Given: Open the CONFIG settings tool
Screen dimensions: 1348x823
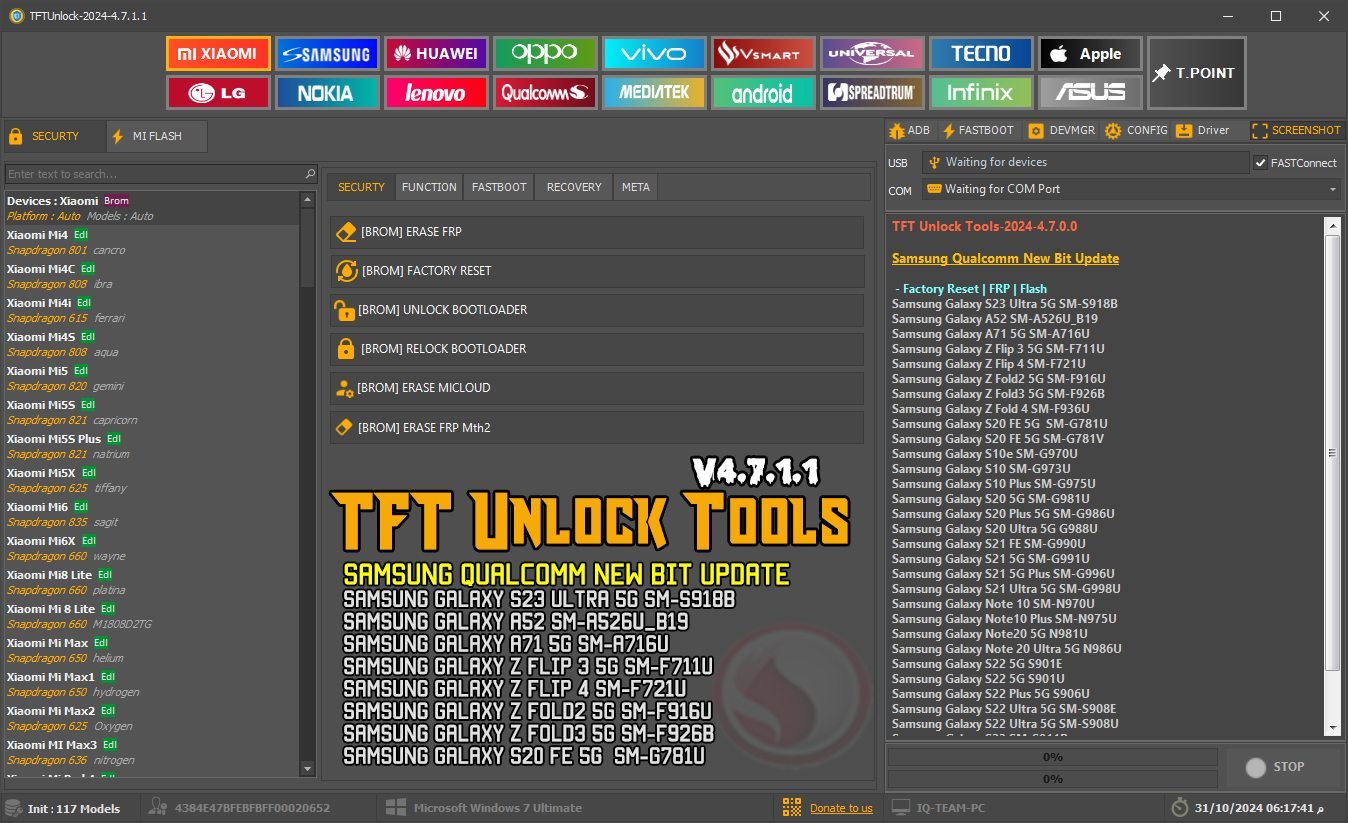Looking at the screenshot, I should (x=1136, y=130).
